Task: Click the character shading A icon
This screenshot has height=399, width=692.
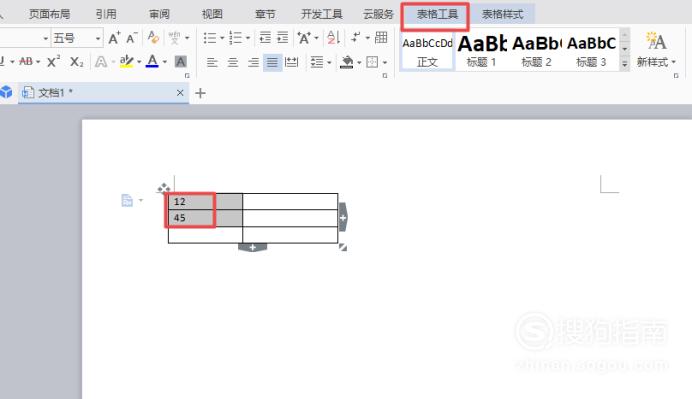Action: [181, 62]
